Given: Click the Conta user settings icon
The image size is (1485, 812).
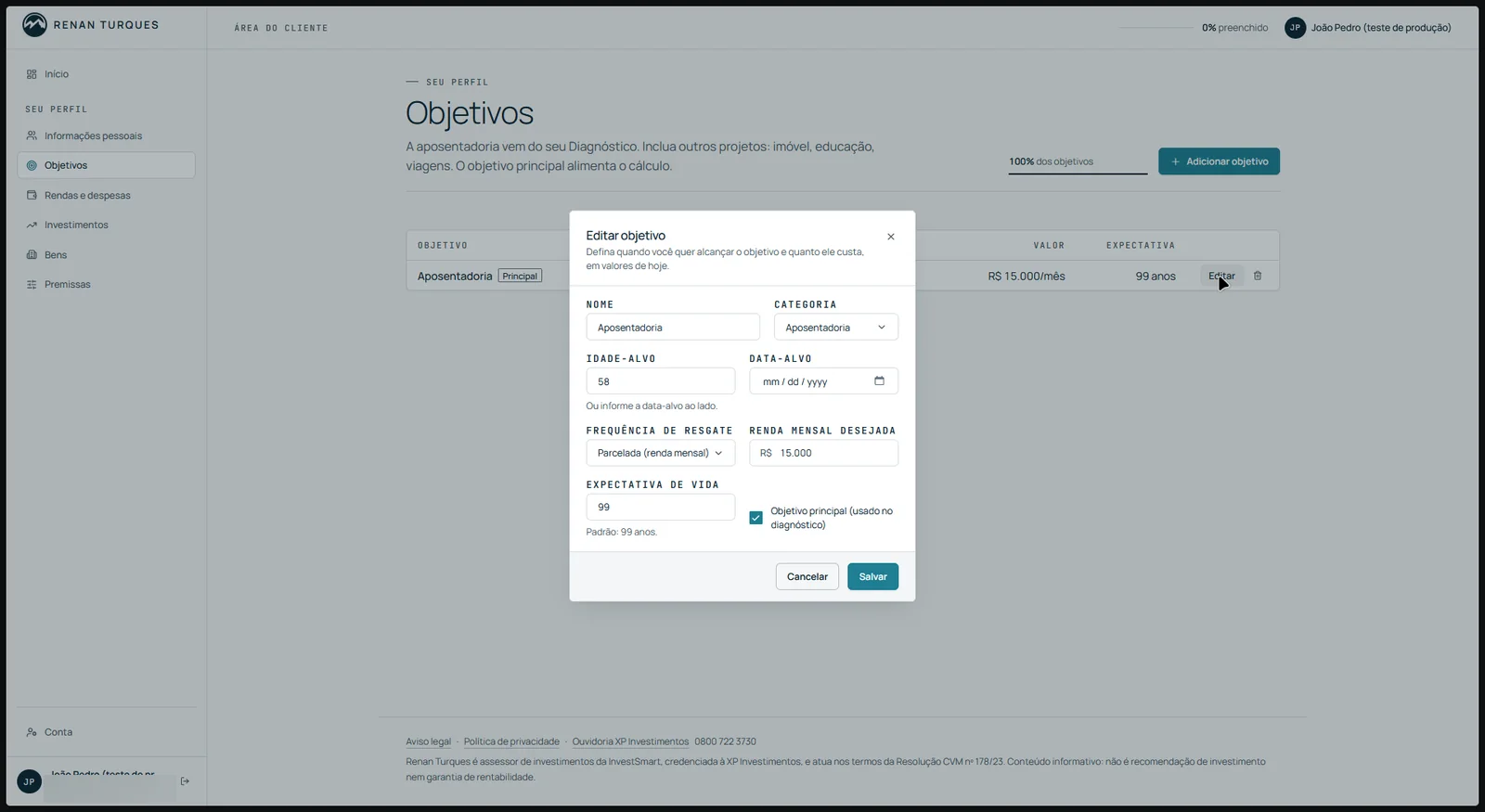Looking at the screenshot, I should [x=32, y=732].
